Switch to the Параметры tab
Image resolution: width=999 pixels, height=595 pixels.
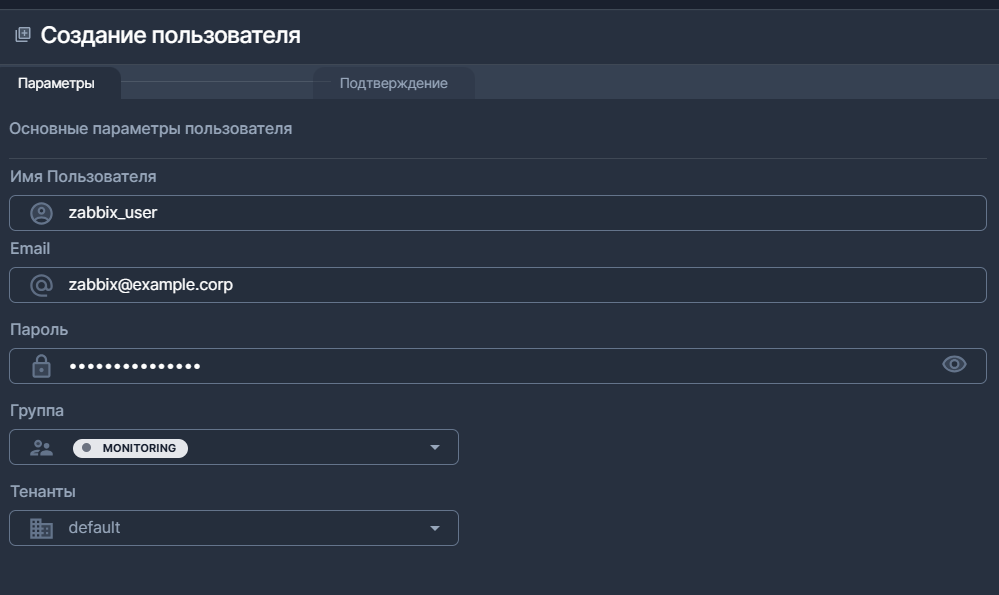(x=57, y=83)
